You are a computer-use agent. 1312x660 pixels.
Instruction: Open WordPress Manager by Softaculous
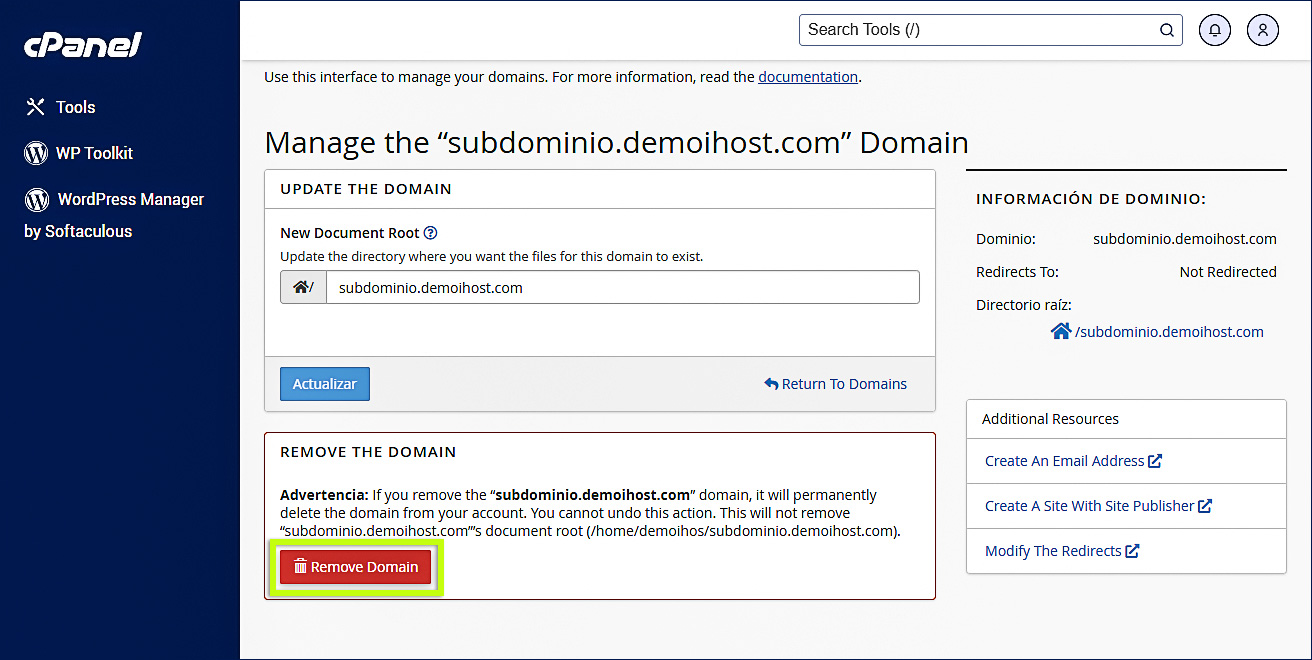coord(114,214)
